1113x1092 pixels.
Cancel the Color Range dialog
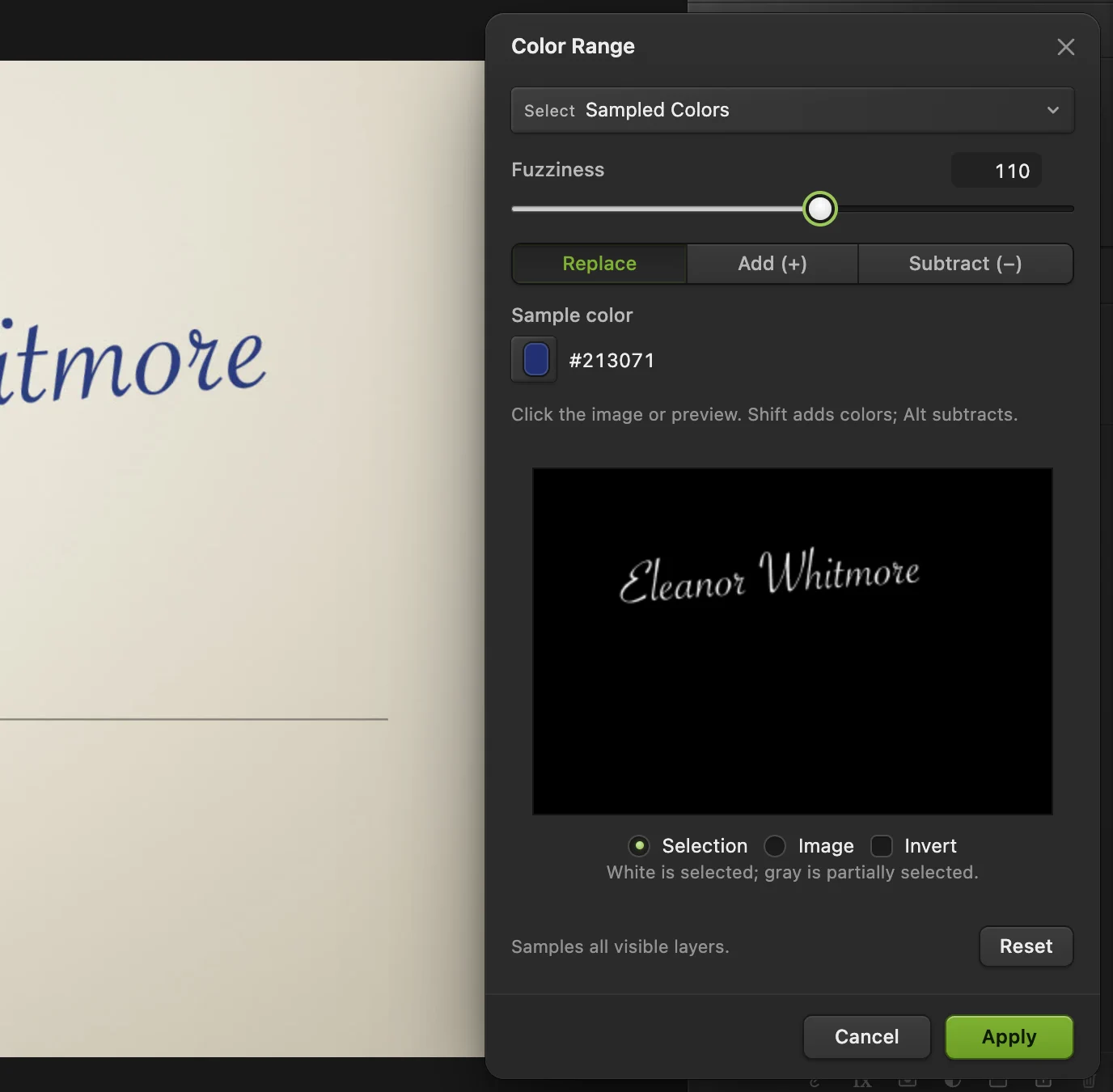(x=866, y=1037)
